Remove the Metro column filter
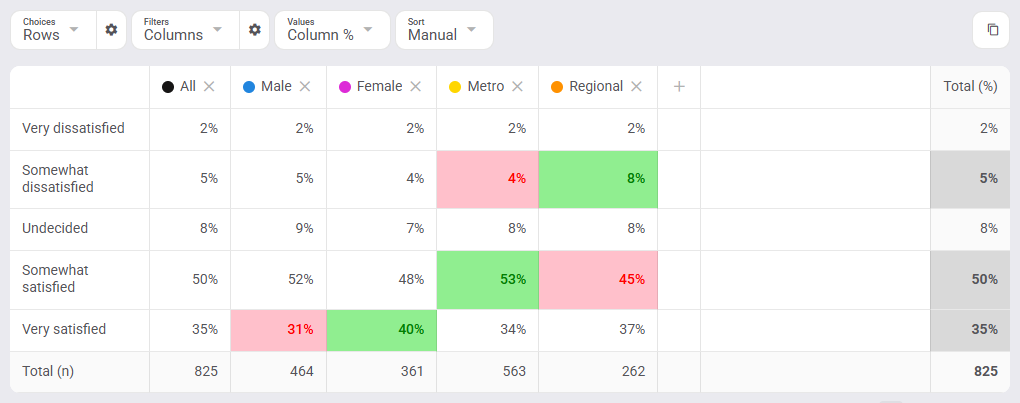This screenshot has height=403, width=1020. [517, 86]
